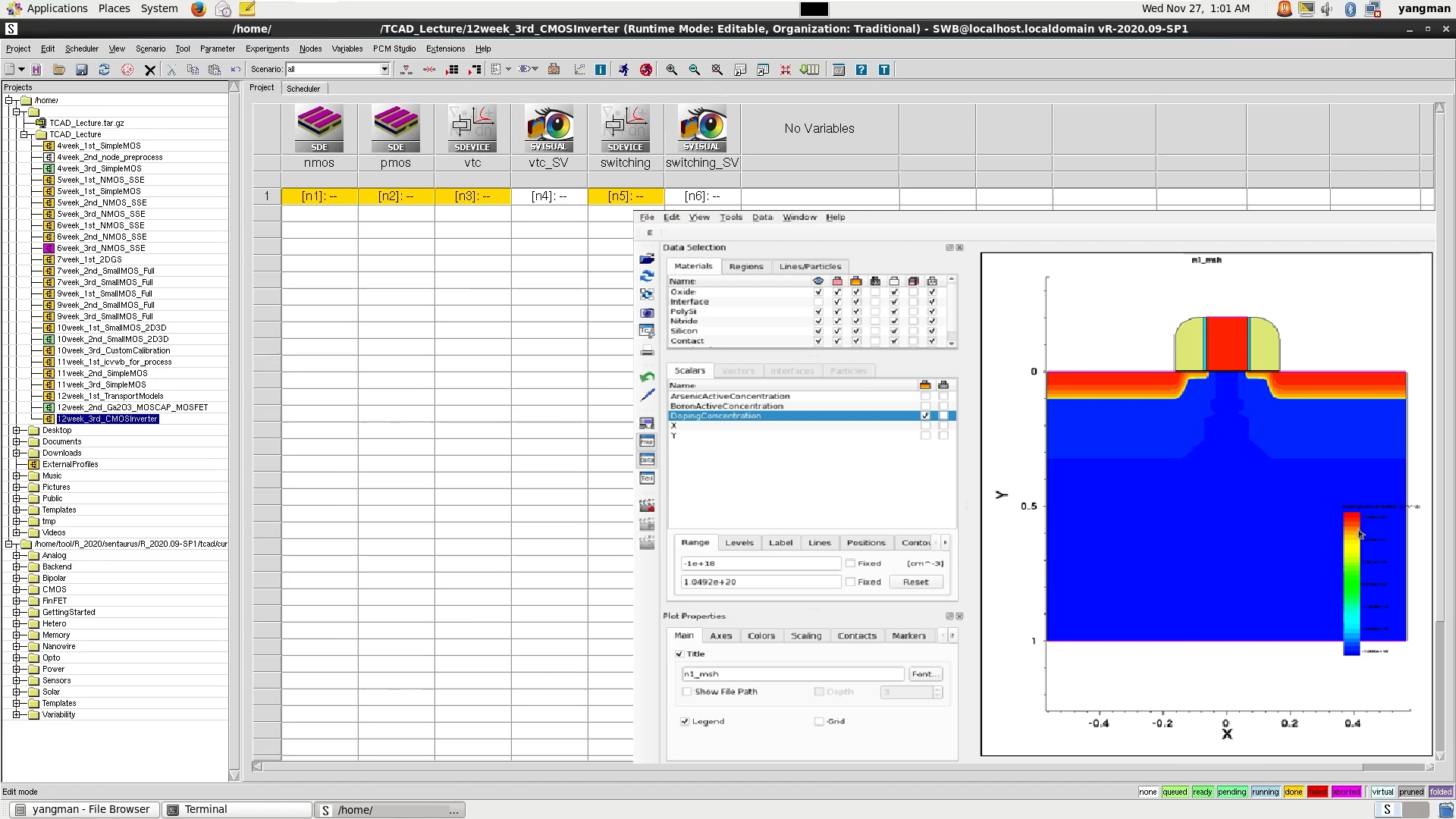Click the save project toolbar icon
This screenshot has width=1456, height=819.
pos(82,70)
